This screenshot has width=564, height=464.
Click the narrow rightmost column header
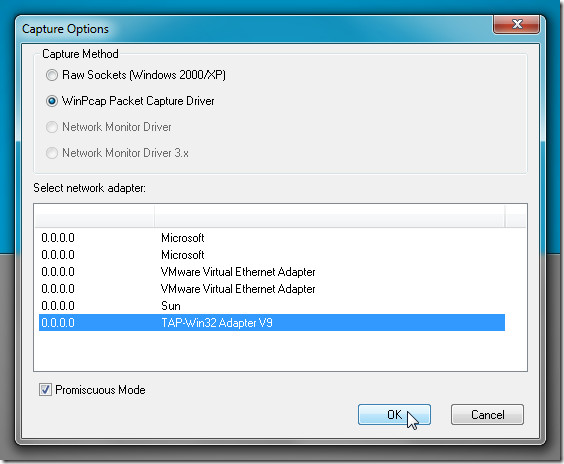click(516, 216)
